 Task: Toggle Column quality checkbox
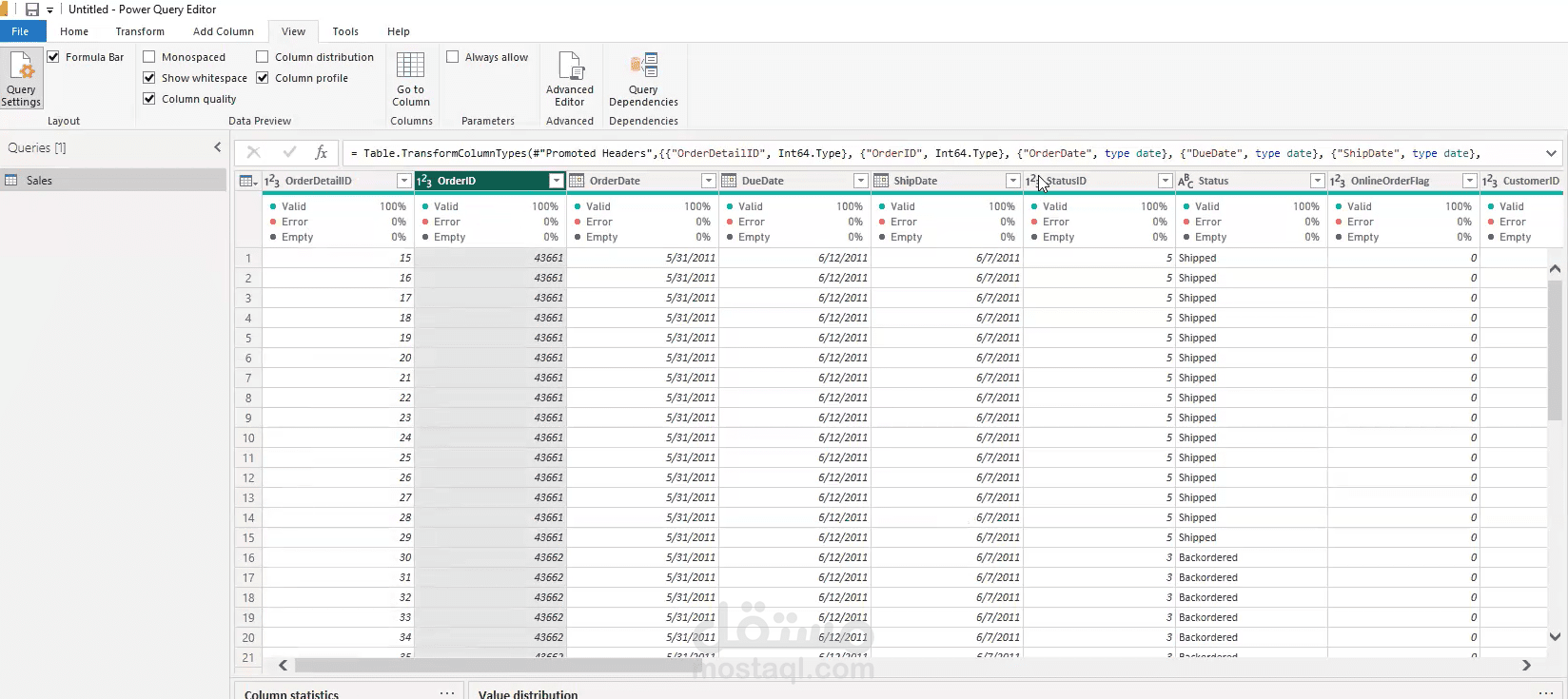point(149,99)
